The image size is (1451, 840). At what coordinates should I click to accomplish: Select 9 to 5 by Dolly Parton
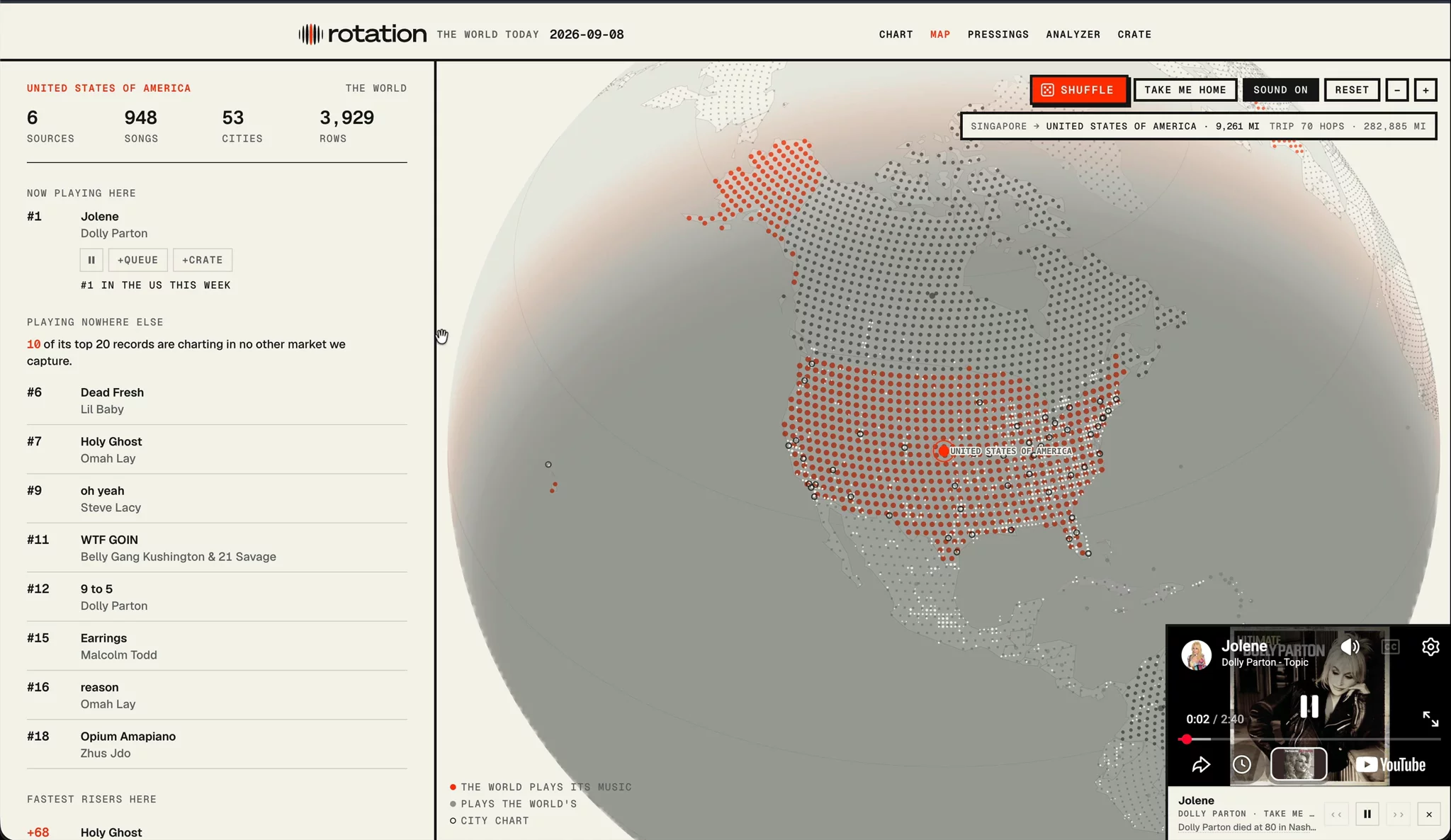click(x=217, y=597)
